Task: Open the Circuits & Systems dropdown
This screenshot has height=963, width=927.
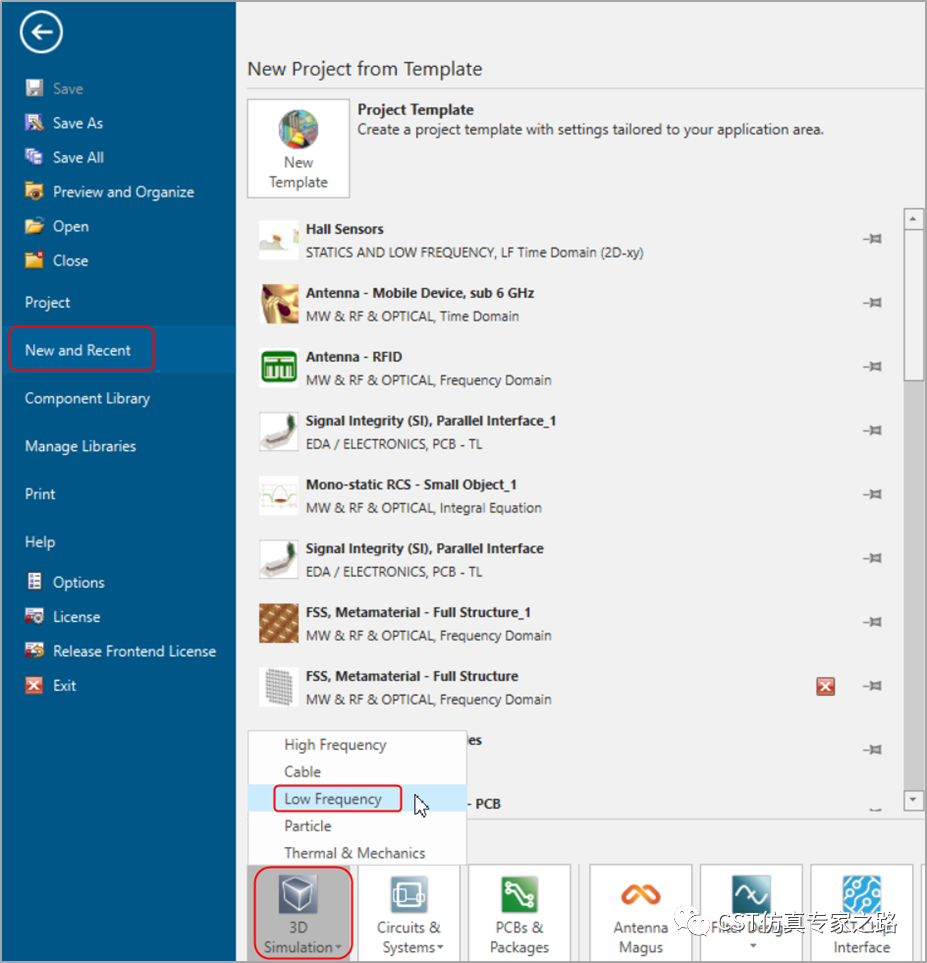Action: [409, 913]
